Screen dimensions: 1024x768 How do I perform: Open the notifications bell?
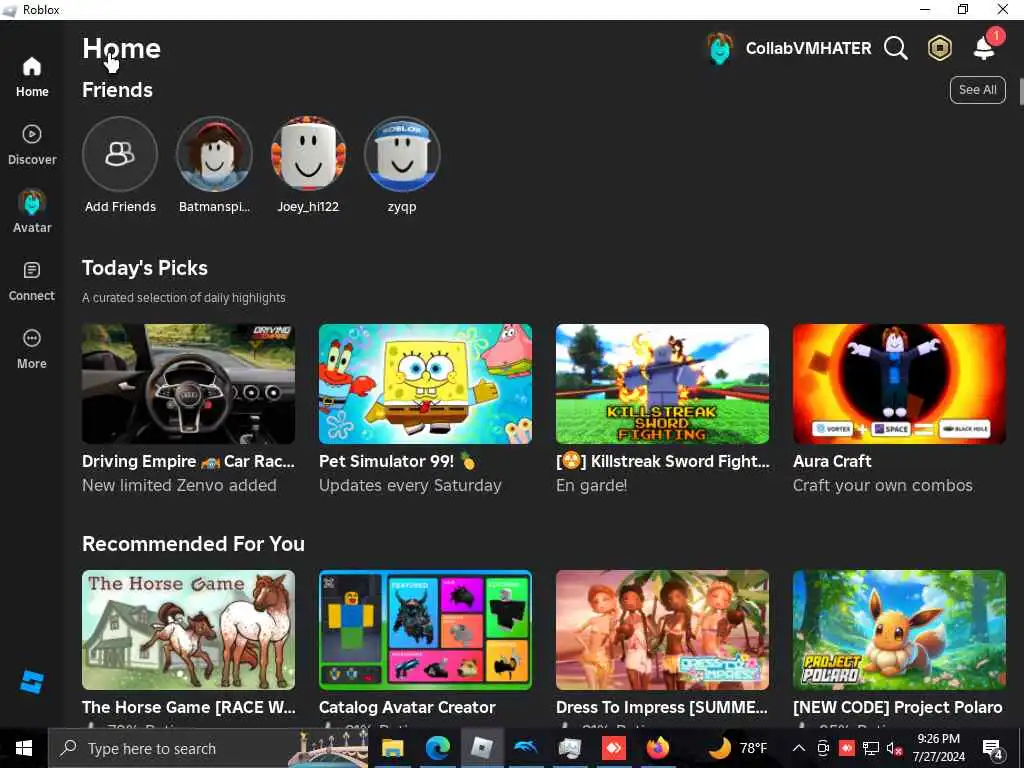(x=984, y=48)
